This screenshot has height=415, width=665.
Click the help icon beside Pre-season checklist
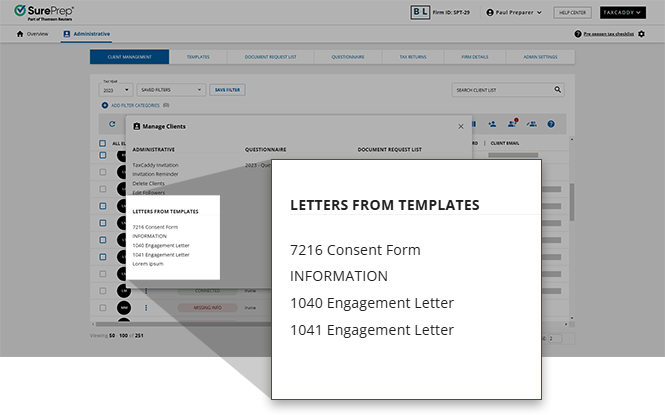(x=578, y=34)
